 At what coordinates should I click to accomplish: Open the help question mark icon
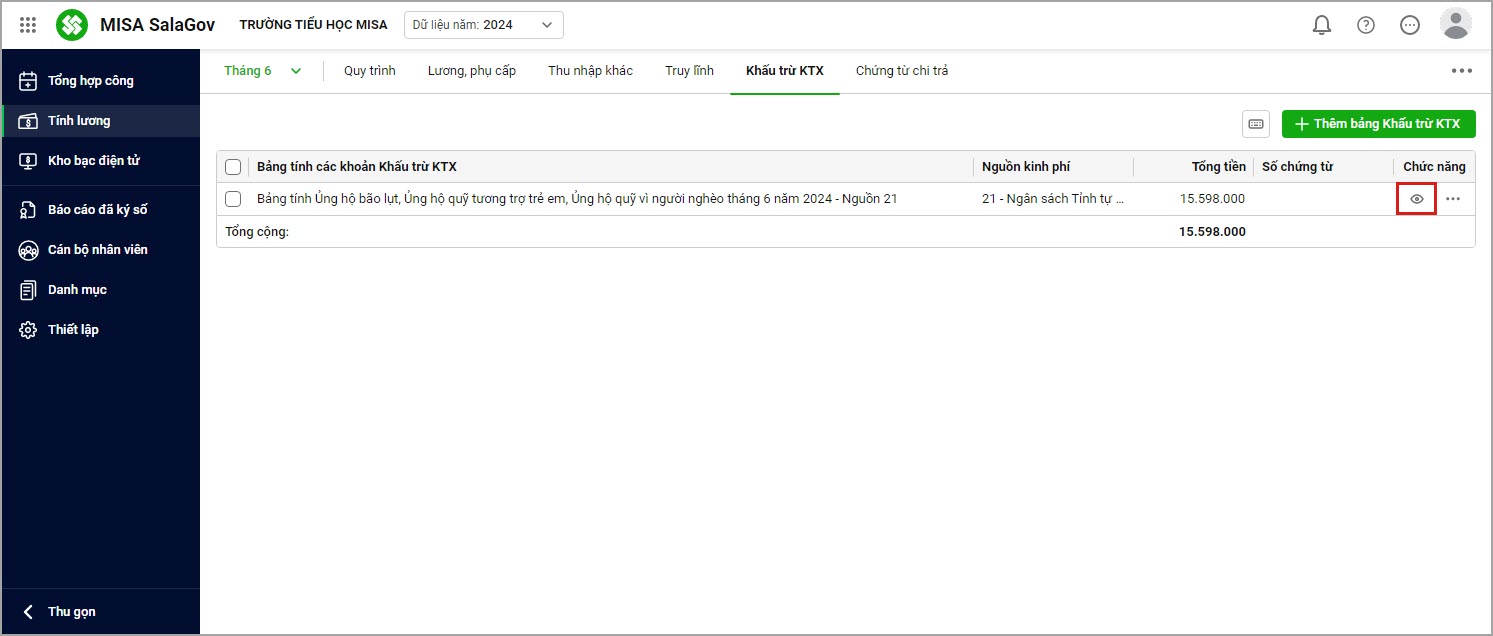pyautogui.click(x=1366, y=25)
